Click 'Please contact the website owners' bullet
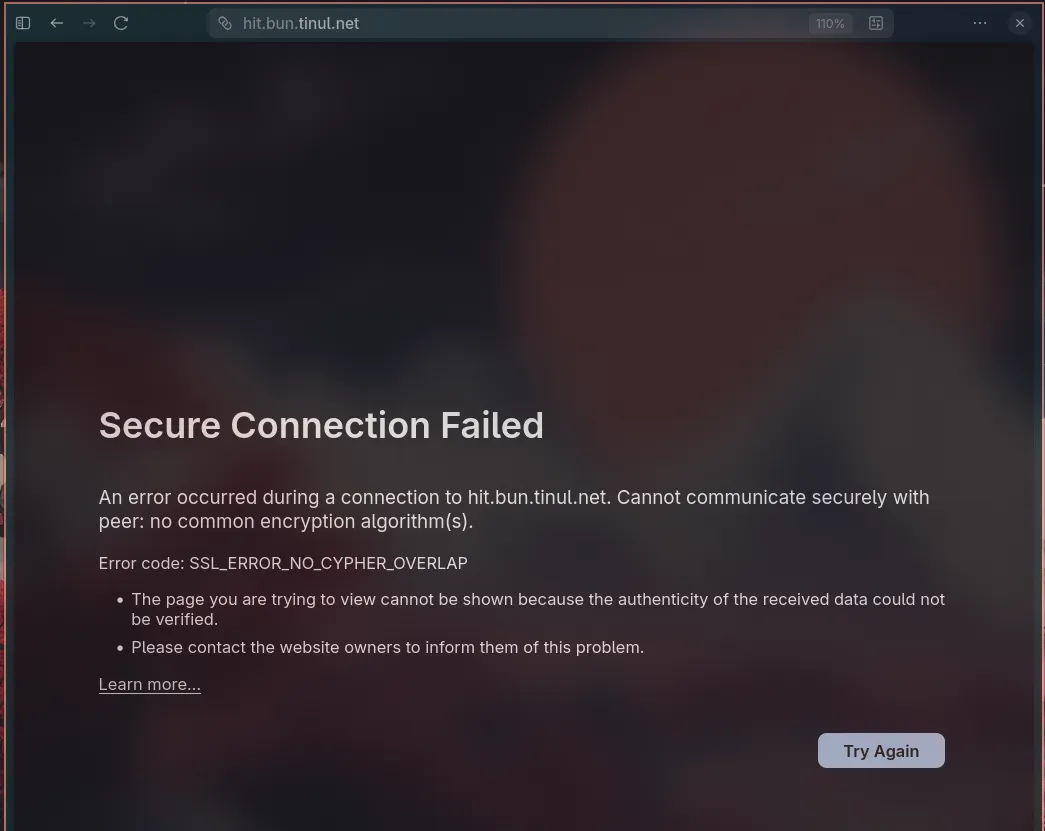This screenshot has width=1045, height=831. pyautogui.click(x=387, y=647)
